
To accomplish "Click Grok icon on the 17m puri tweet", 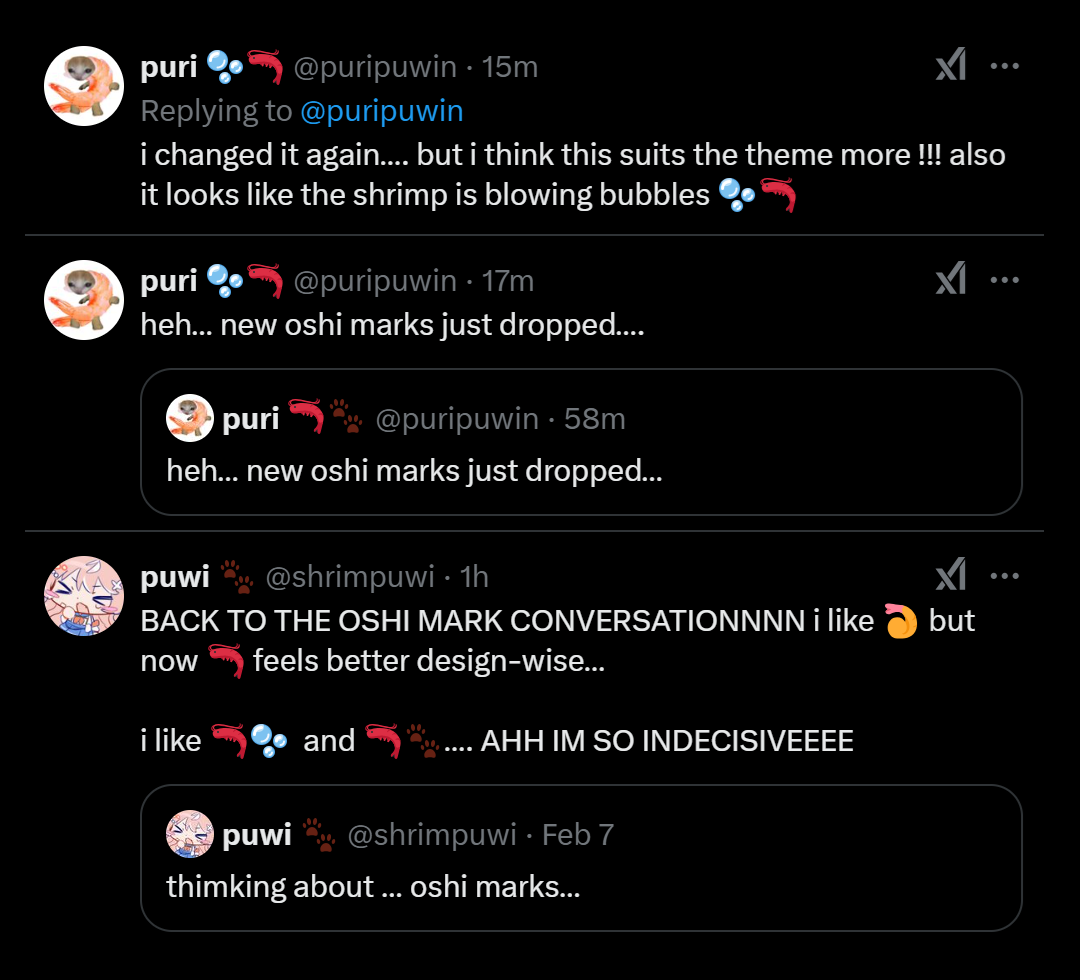I will pyautogui.click(x=950, y=281).
